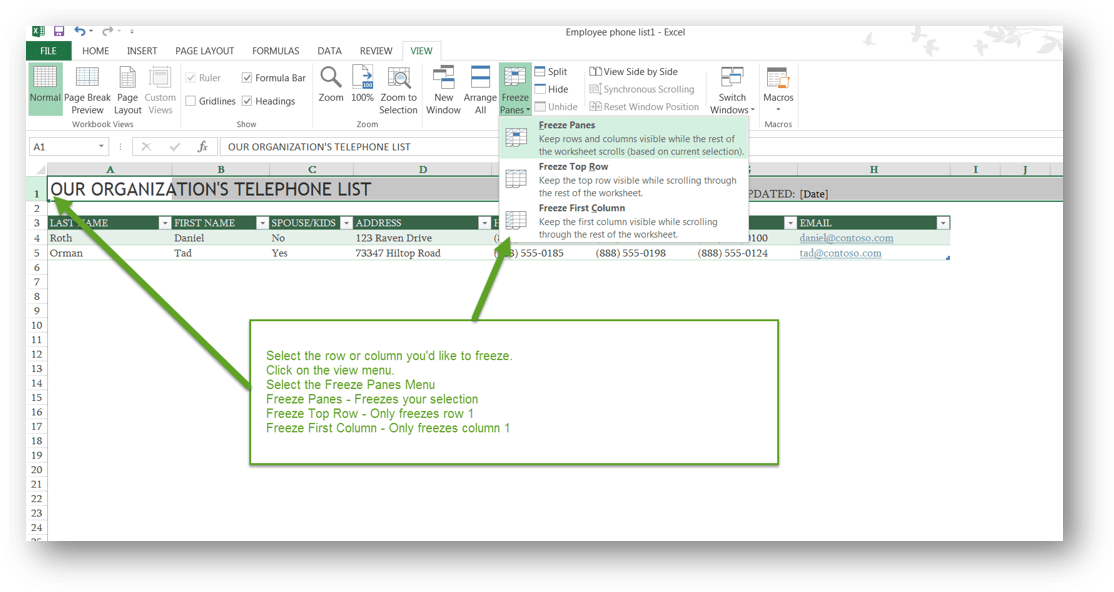Viewport: 1114px width, 592px height.
Task: Open the PAGE LAYOUT ribbon tab
Action: [204, 51]
